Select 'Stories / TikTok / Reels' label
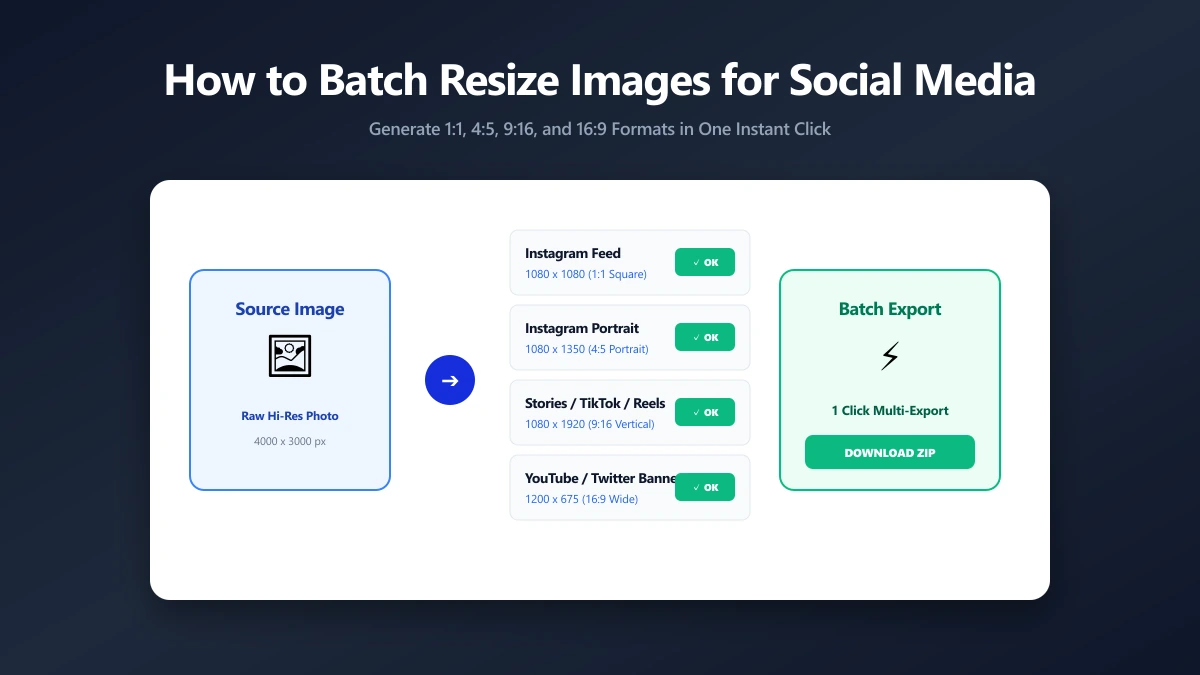The image size is (1200, 675). [595, 403]
